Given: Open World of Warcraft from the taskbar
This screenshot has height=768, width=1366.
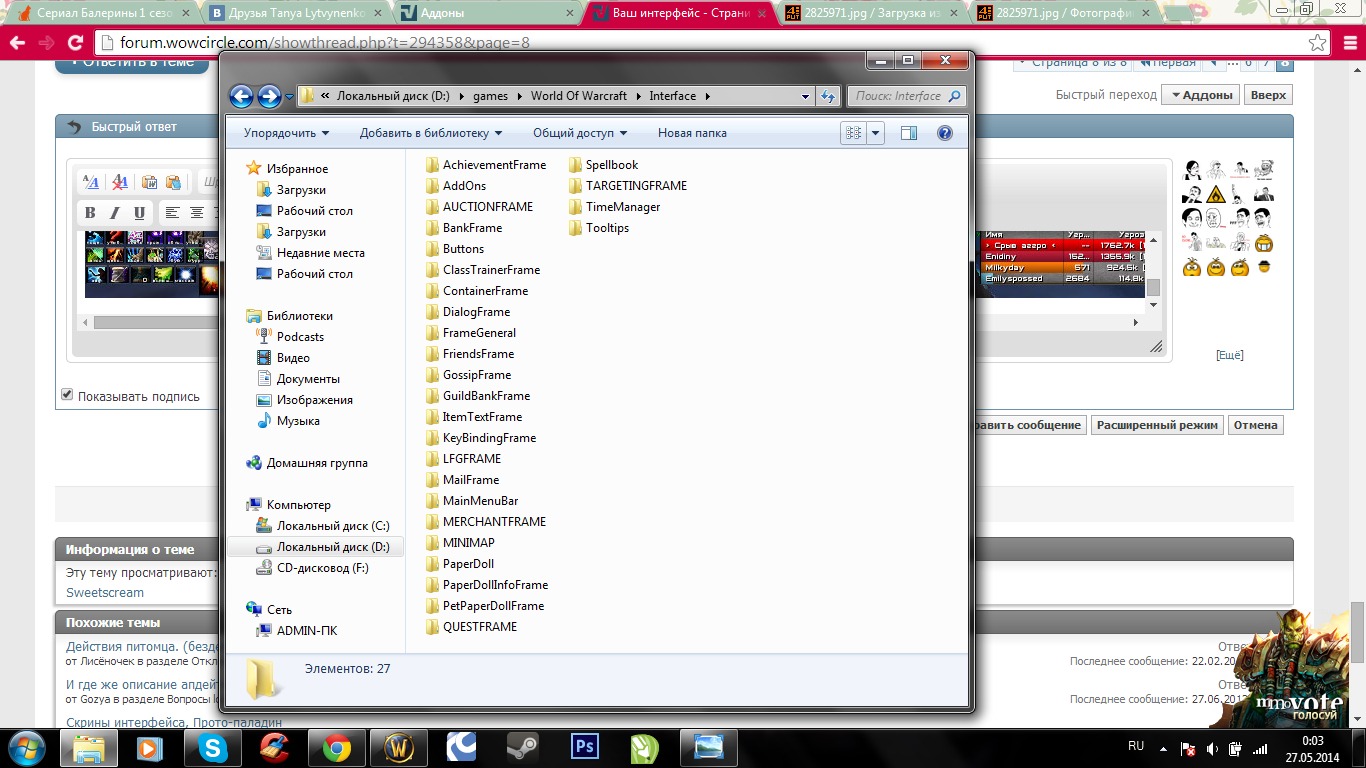Looking at the screenshot, I should pos(398,747).
